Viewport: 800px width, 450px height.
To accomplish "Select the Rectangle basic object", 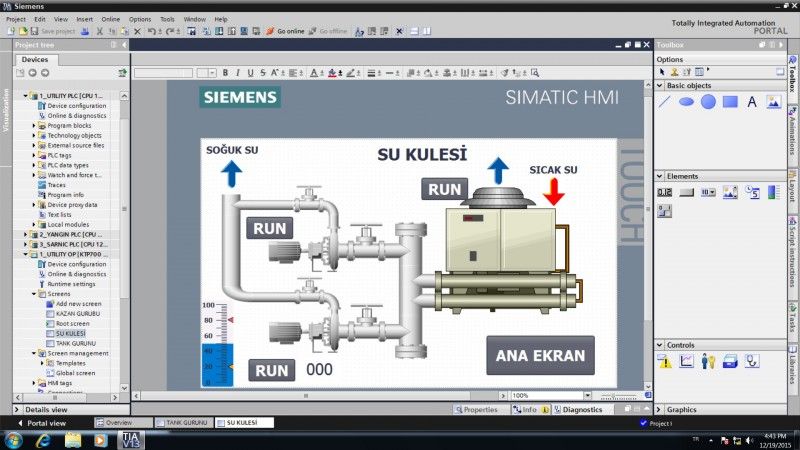I will 730,102.
